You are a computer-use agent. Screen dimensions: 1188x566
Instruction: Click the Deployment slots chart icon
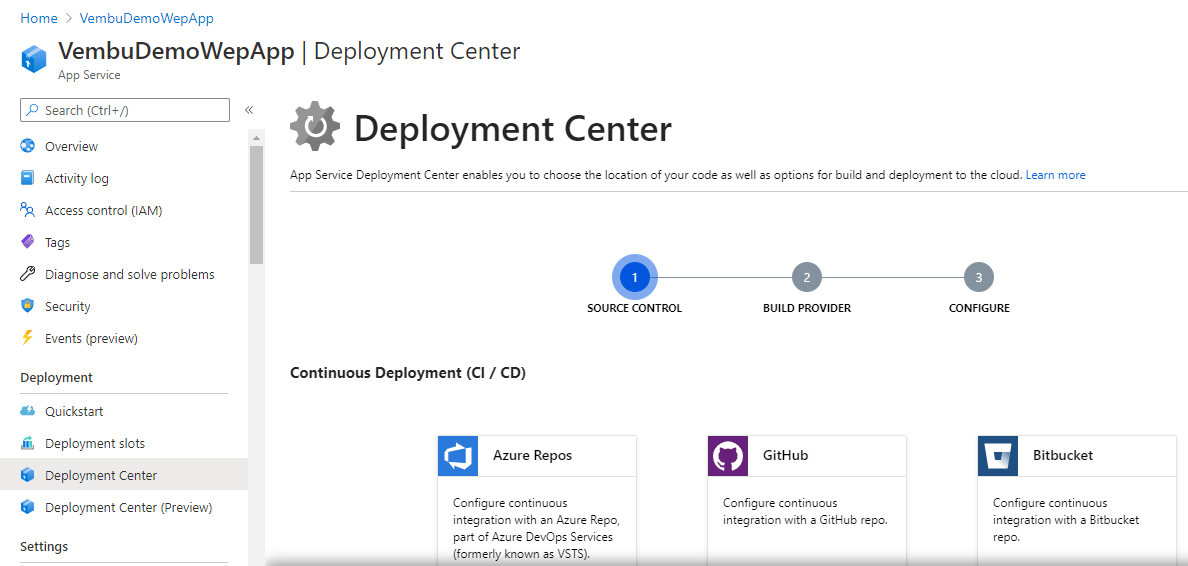[x=28, y=443]
